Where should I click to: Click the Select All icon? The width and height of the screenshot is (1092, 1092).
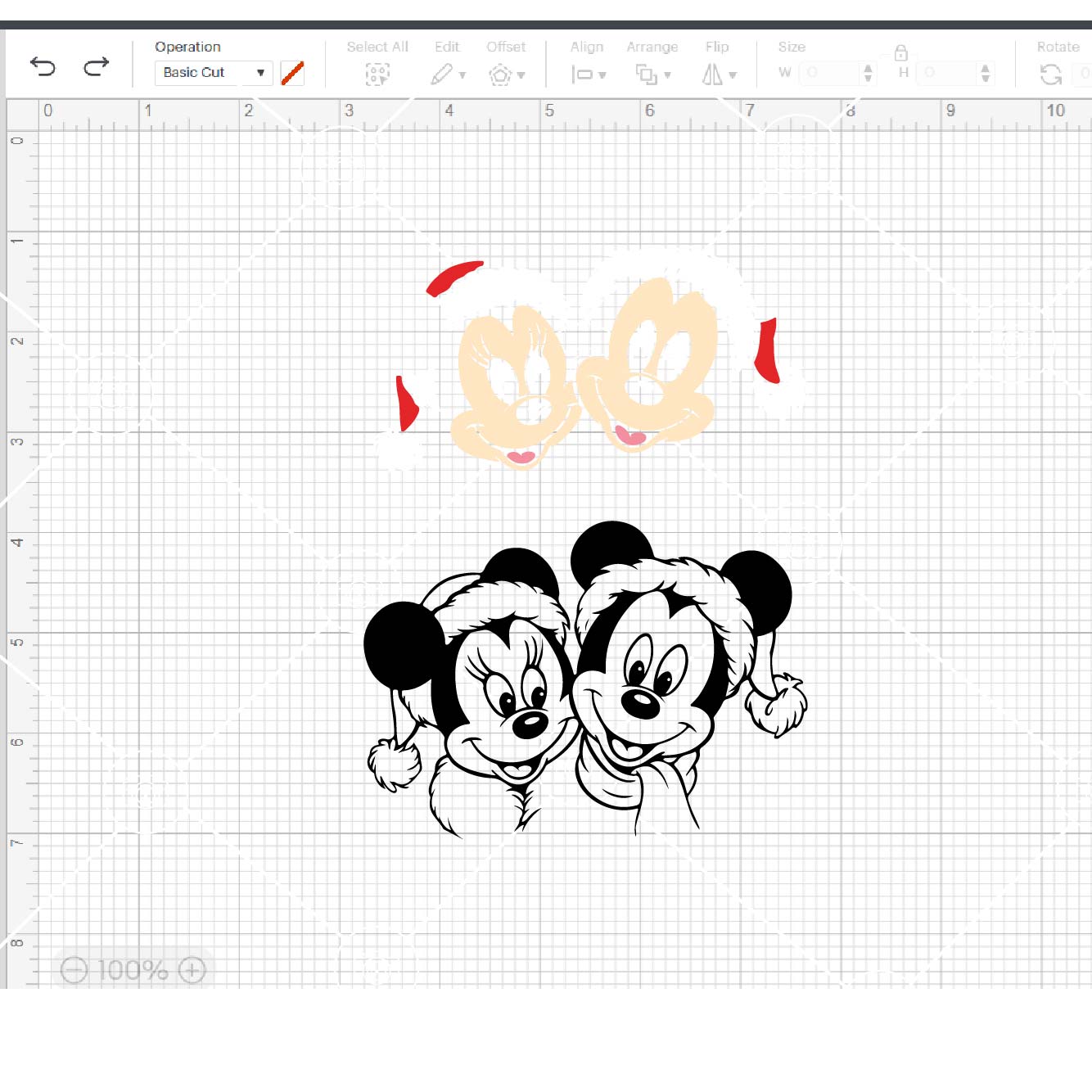point(377,75)
